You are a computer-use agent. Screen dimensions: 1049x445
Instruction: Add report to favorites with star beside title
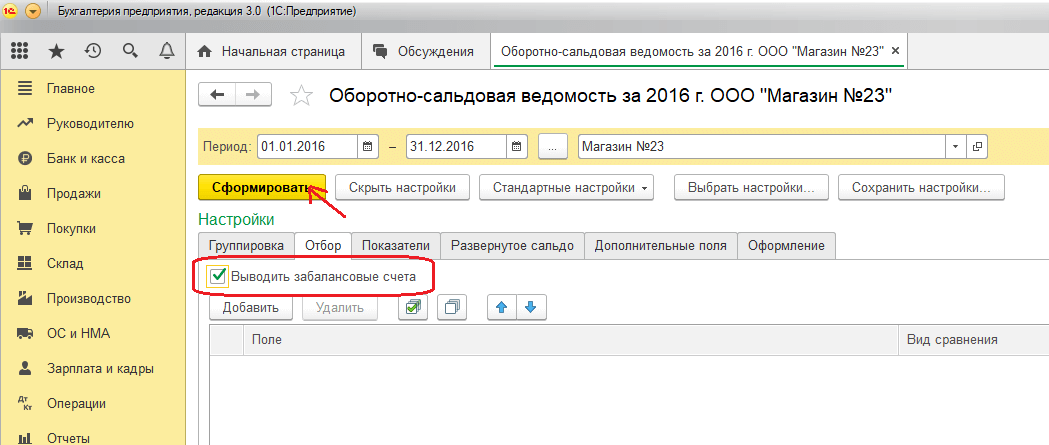click(300, 96)
